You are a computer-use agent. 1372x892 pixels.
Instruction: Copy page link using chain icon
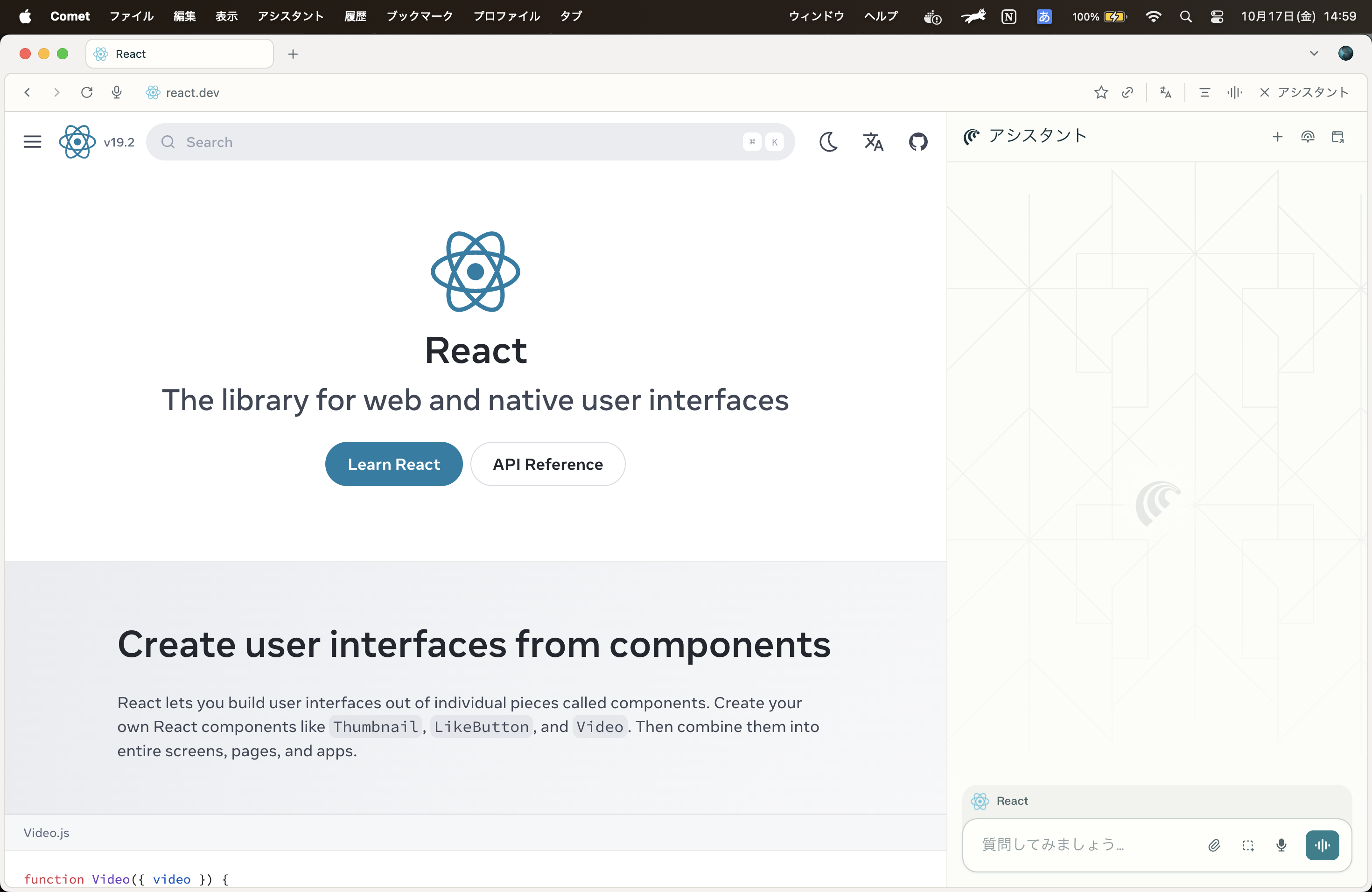(x=1127, y=93)
